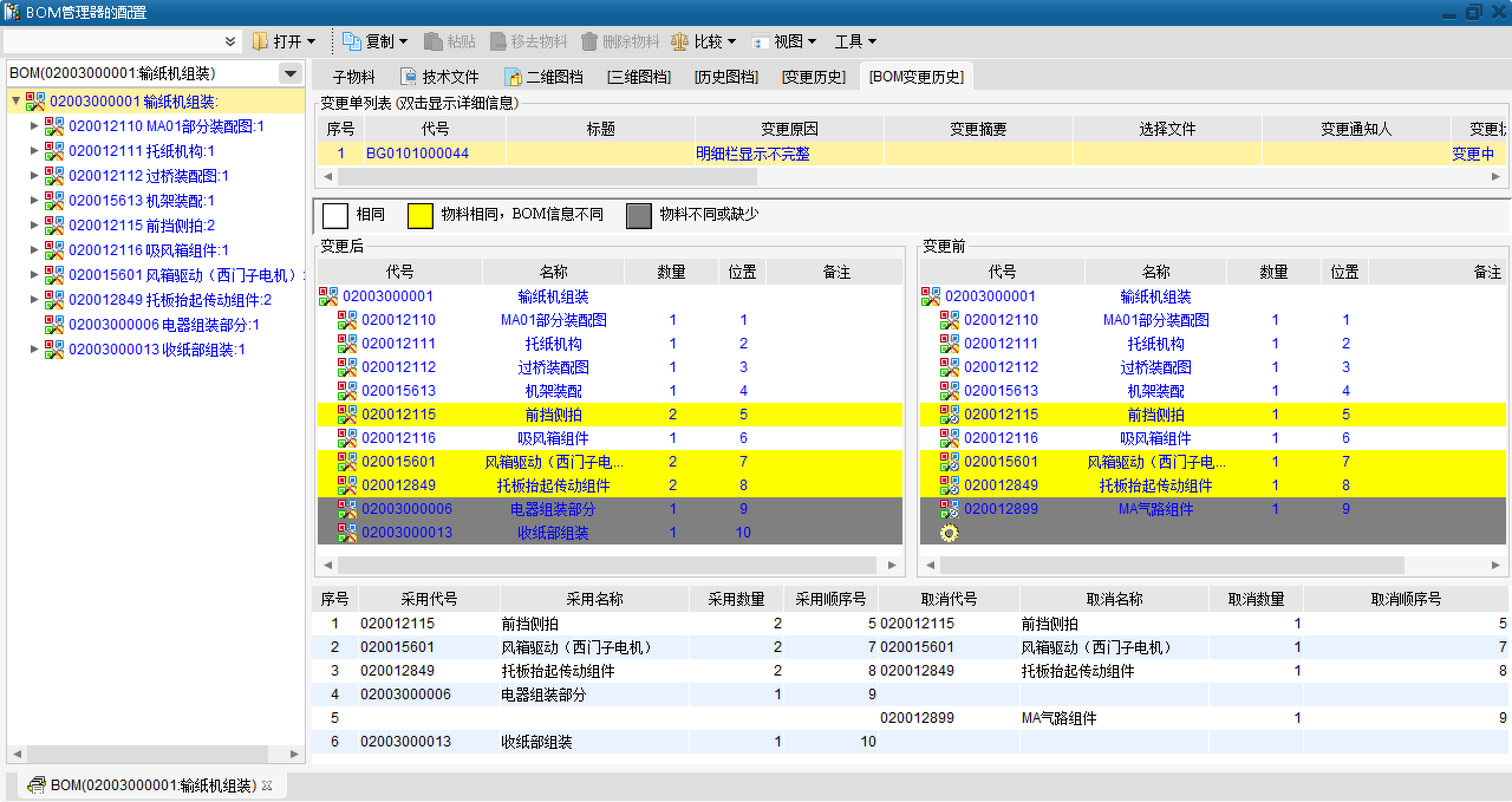Click the gear icon in 变更前 table
The width and height of the screenshot is (1512, 802).
949,533
